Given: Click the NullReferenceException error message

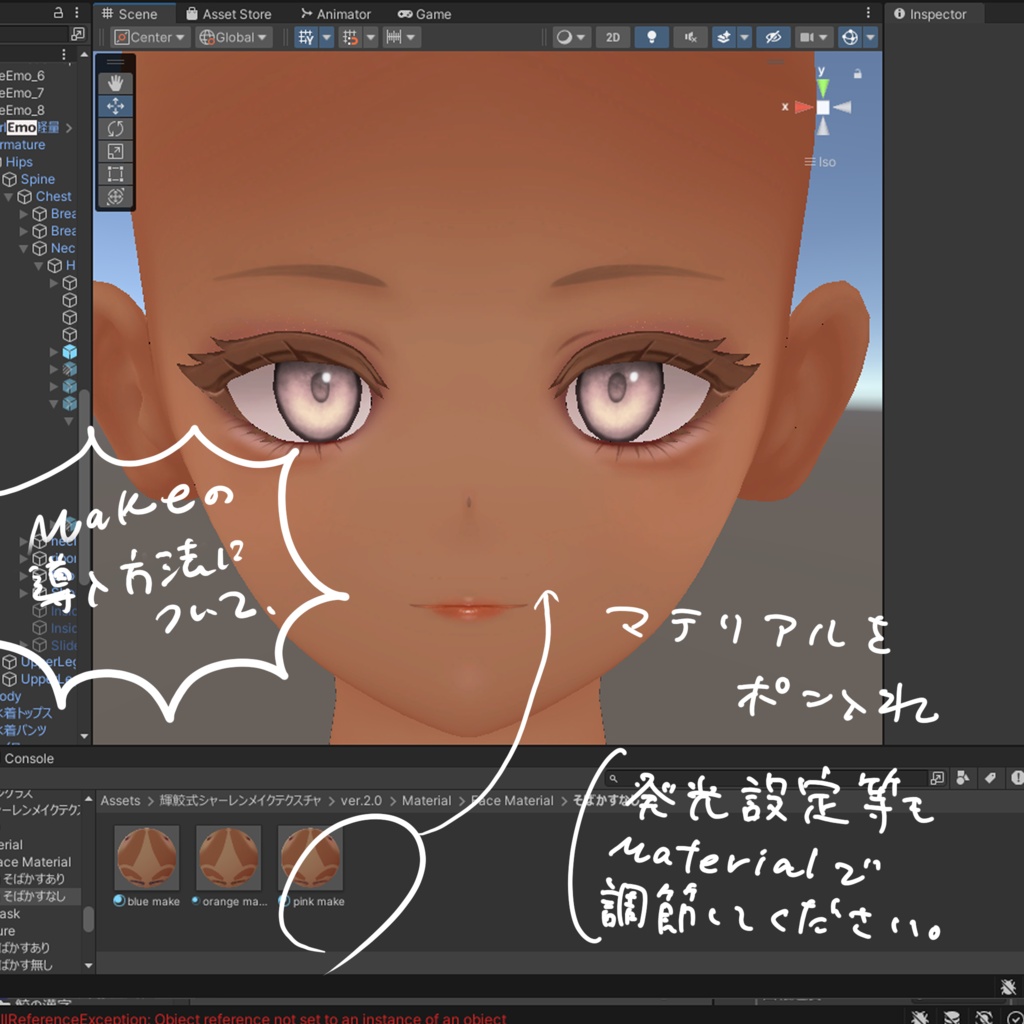Looking at the screenshot, I should [253, 1017].
